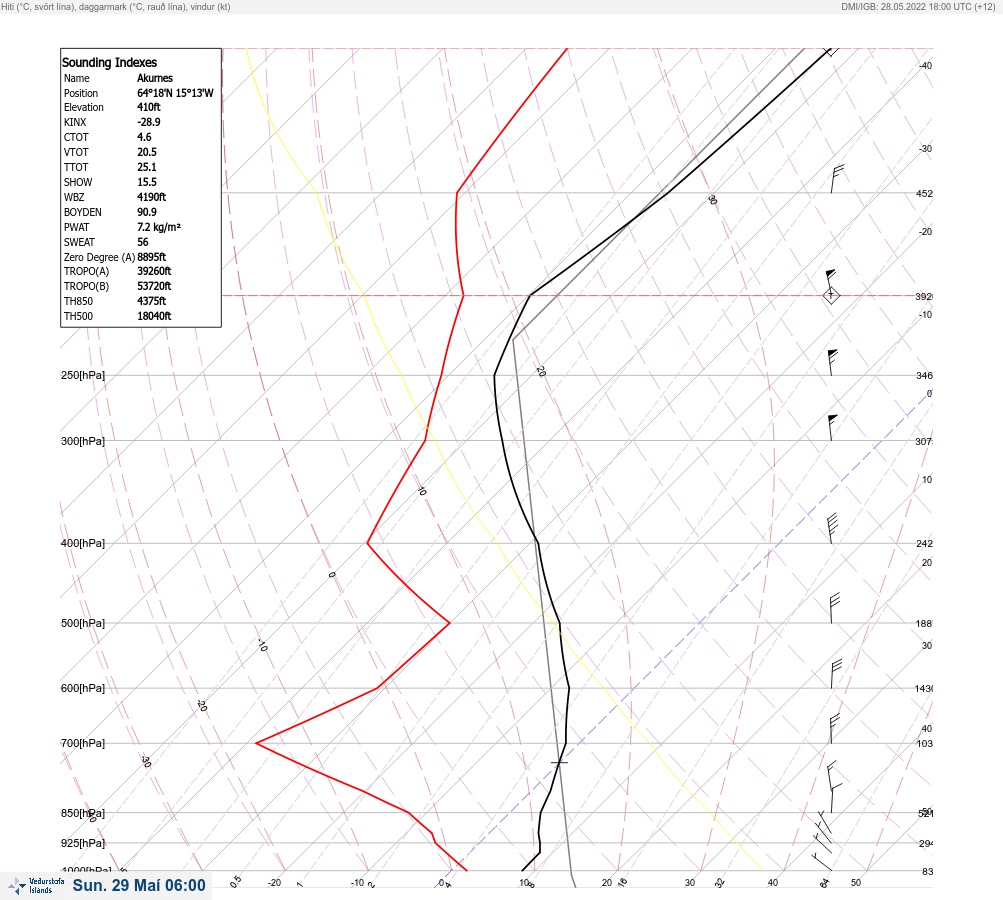
Task: Click the 925[hPa] pressure label
Action: (83, 843)
